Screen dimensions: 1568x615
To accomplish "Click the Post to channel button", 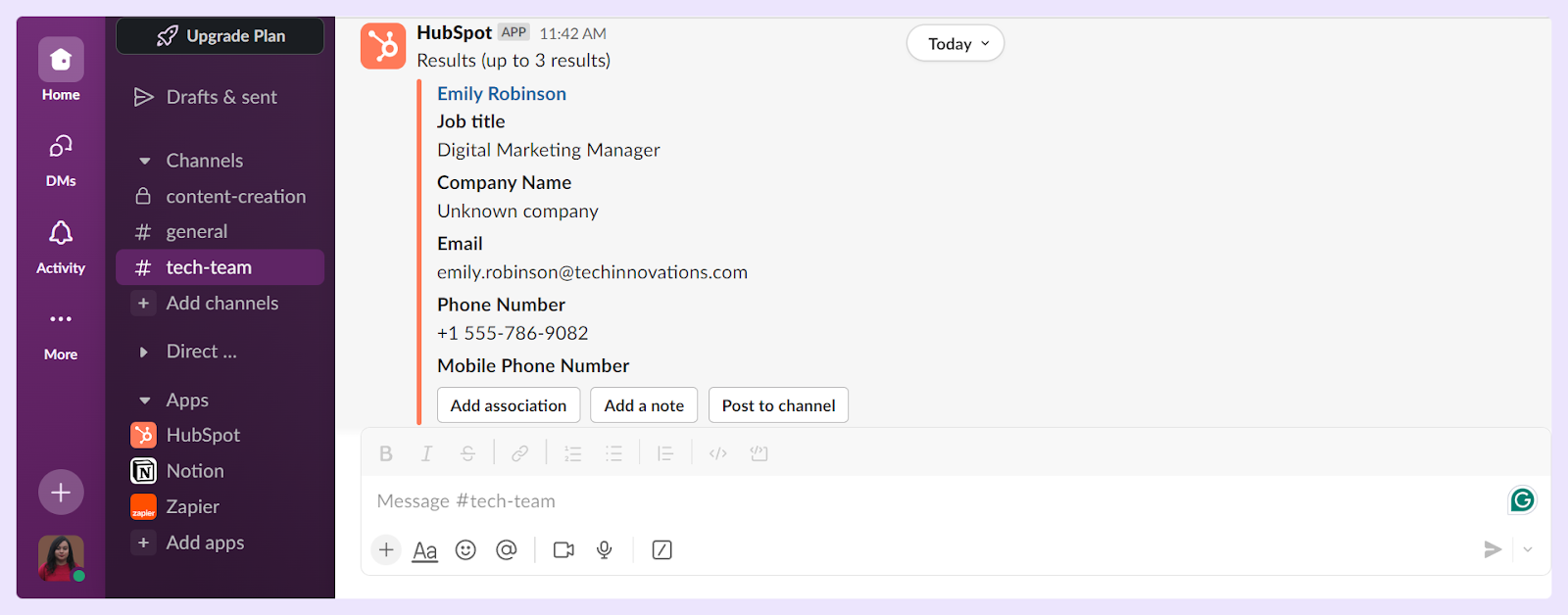I will 779,405.
